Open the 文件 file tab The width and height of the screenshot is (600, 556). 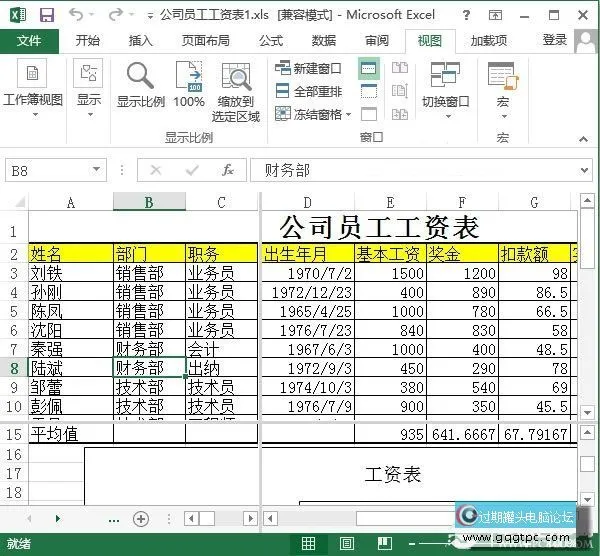(29, 40)
